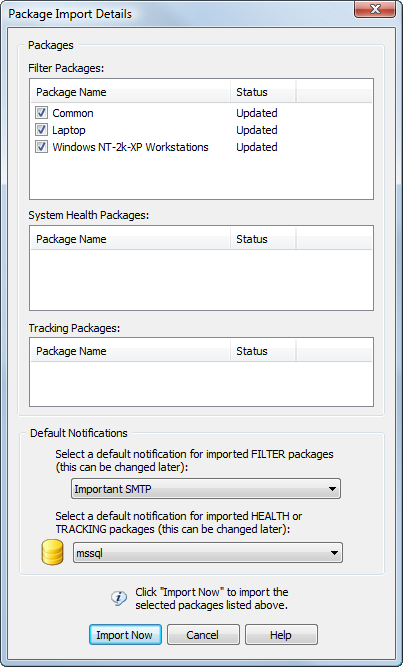
Task: Click the empty System Health Packages list
Action: pos(201,279)
